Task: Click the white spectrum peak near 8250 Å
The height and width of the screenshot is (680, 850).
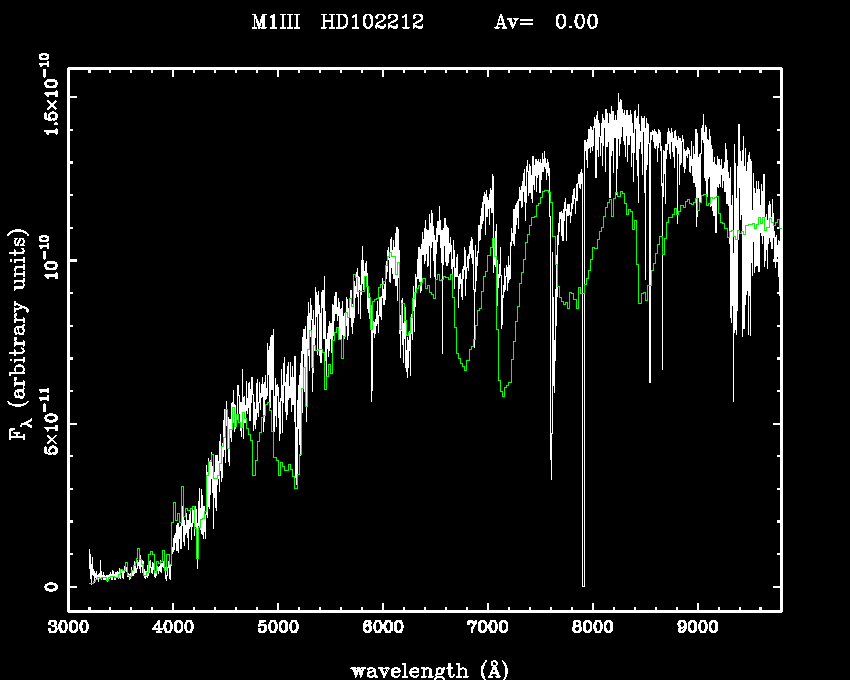Action: tap(619, 97)
